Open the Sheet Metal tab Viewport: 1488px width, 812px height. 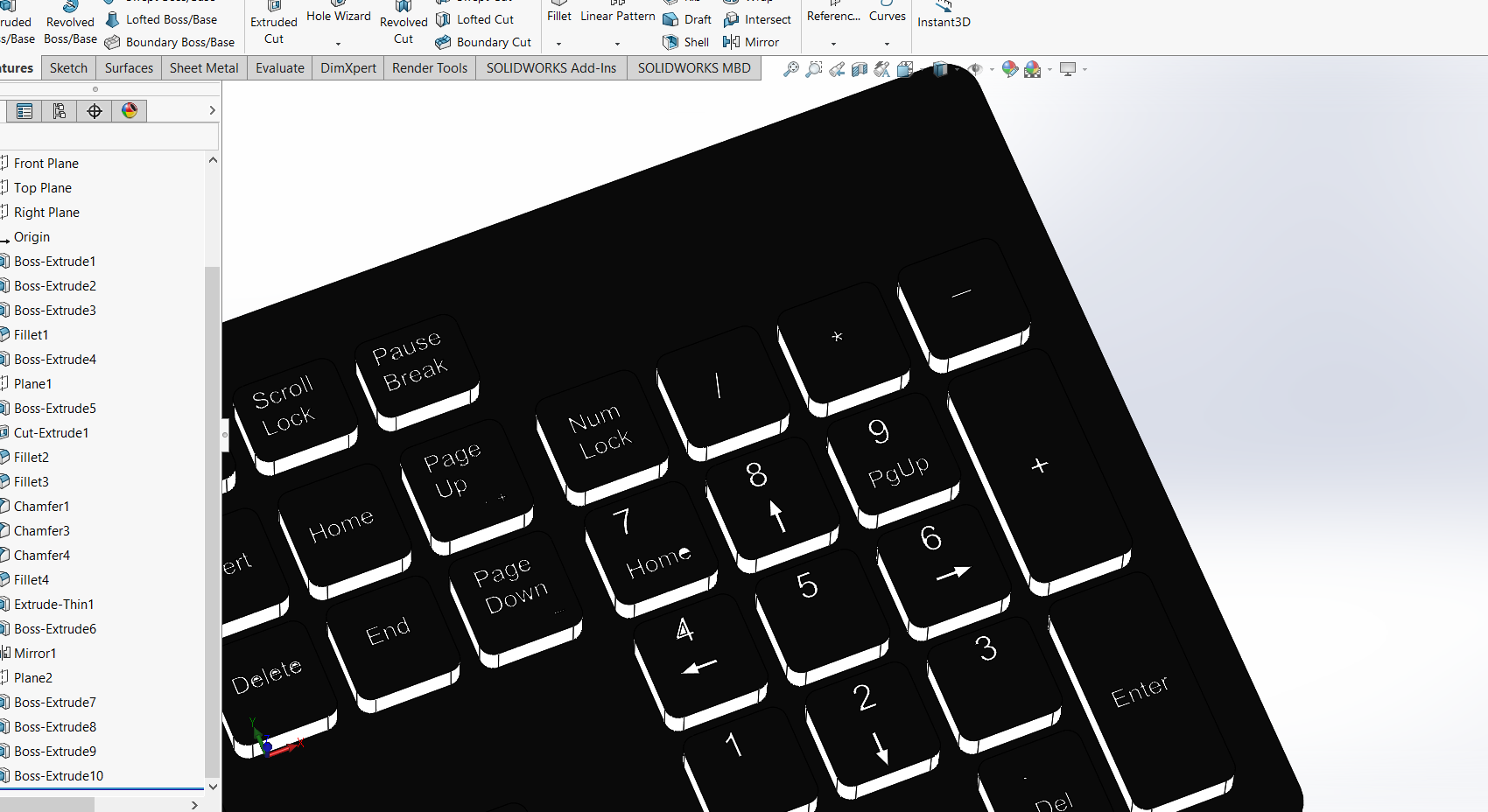tap(204, 68)
